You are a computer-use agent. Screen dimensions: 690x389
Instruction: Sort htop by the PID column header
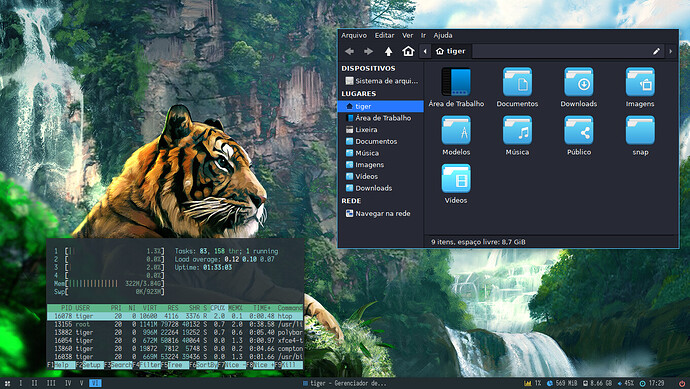tap(66, 308)
